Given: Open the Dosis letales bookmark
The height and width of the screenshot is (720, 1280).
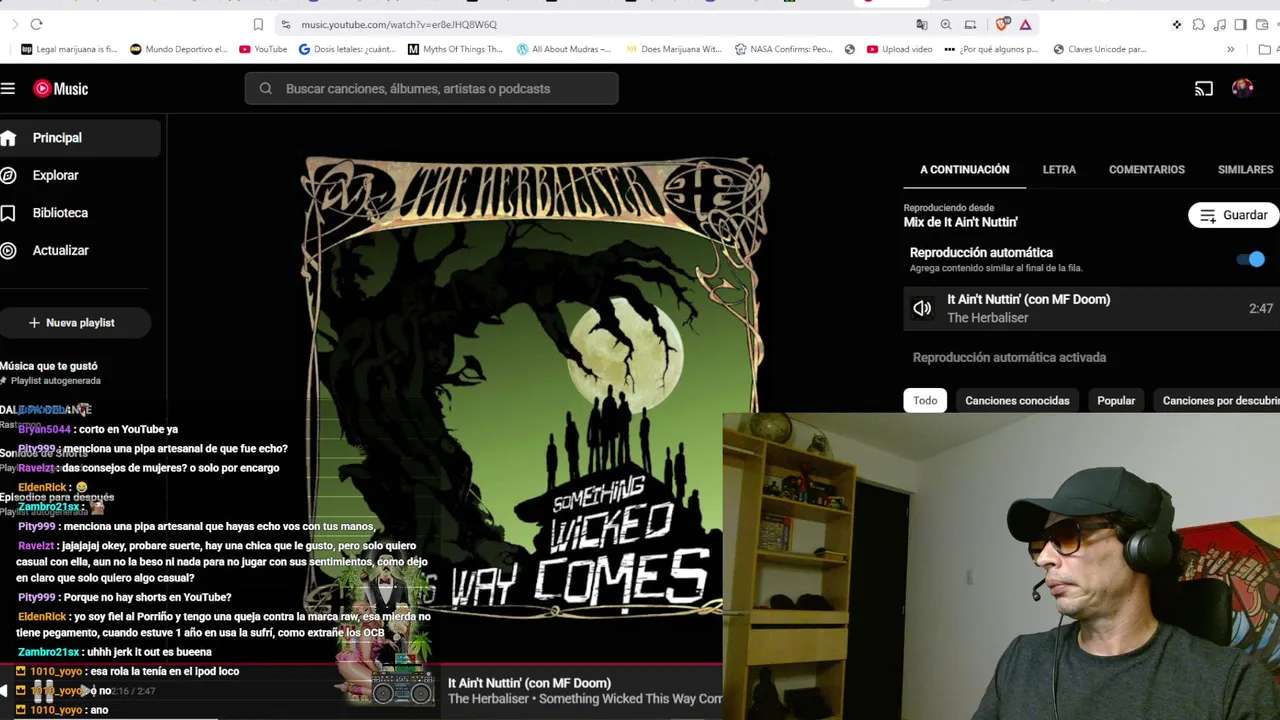Looking at the screenshot, I should (x=347, y=49).
